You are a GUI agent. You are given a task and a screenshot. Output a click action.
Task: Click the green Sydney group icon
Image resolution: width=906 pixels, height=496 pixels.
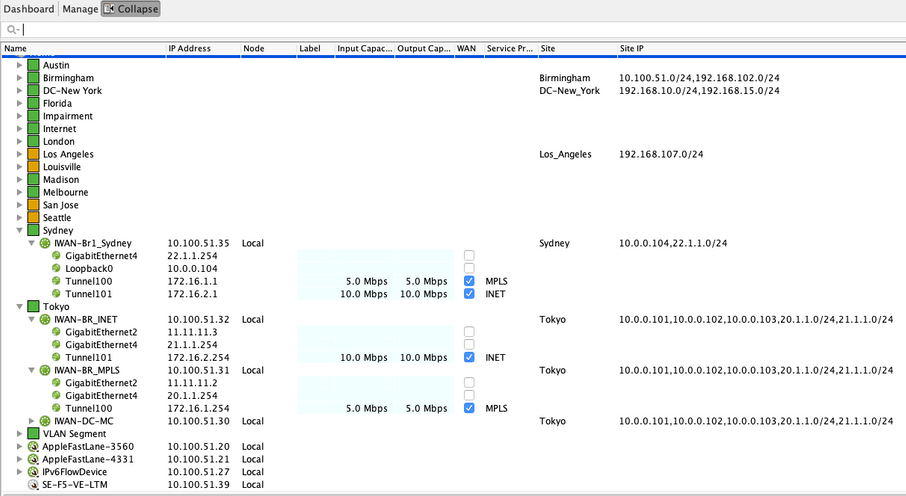pos(34,231)
